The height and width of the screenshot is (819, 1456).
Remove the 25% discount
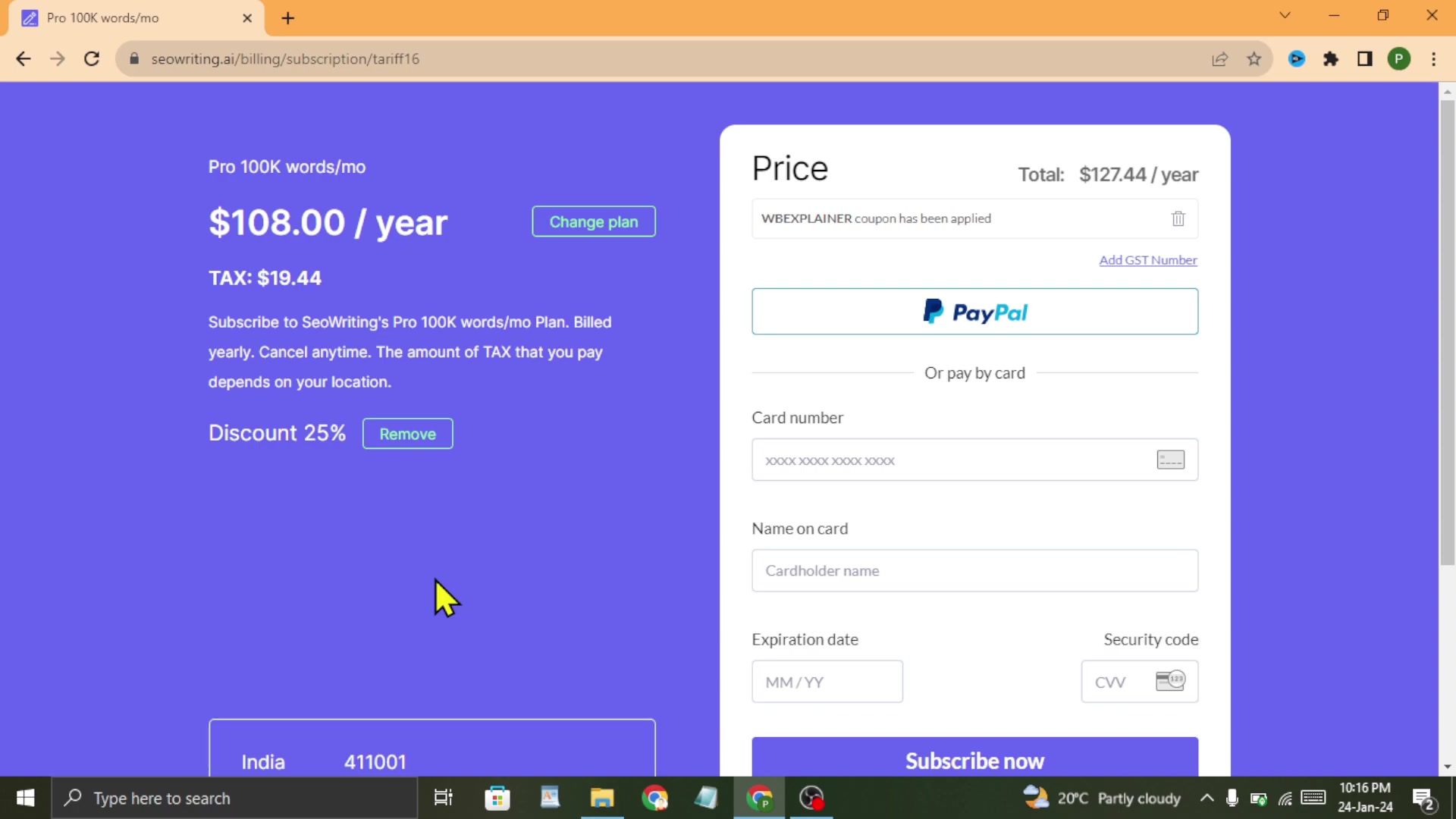coord(407,434)
